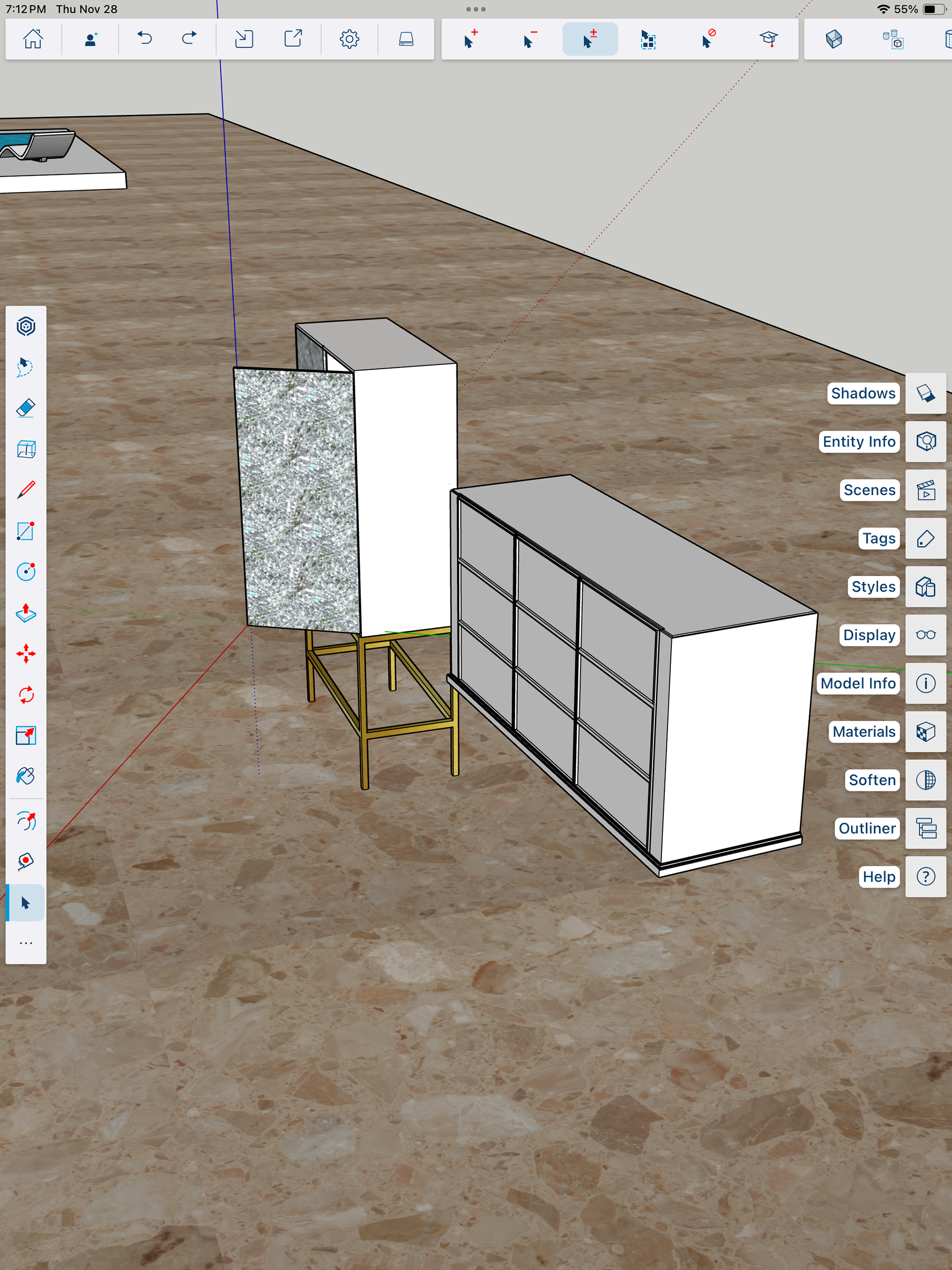Go to Home screen

33,39
